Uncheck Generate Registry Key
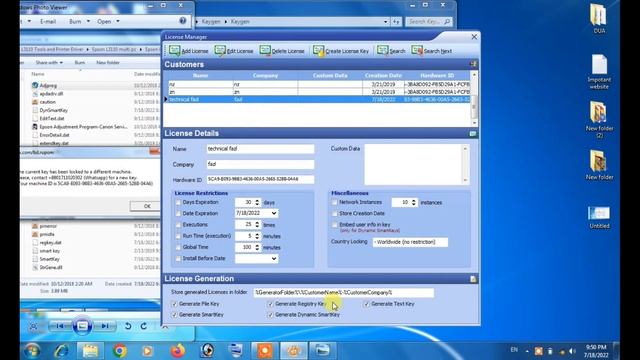 click(270, 304)
